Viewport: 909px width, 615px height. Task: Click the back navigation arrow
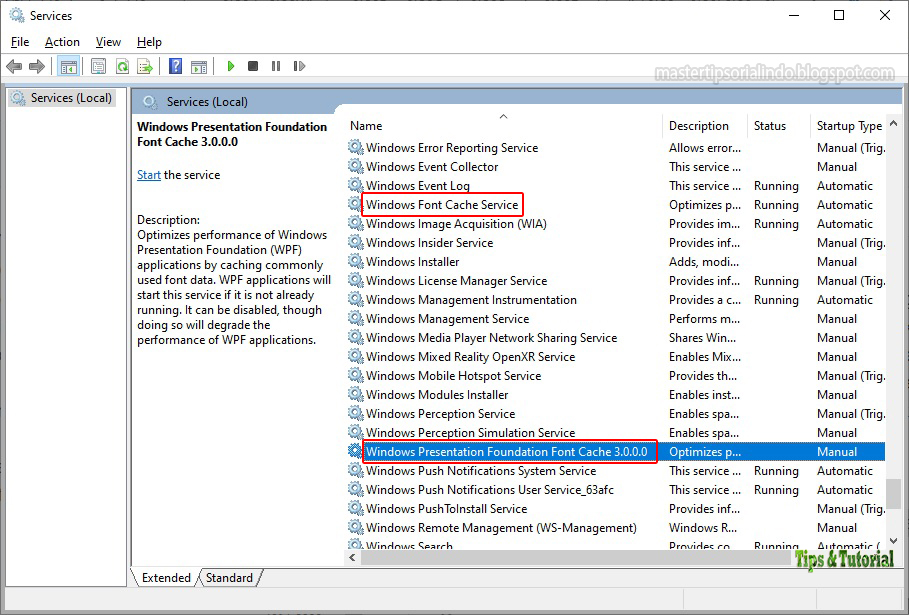[x=12, y=66]
